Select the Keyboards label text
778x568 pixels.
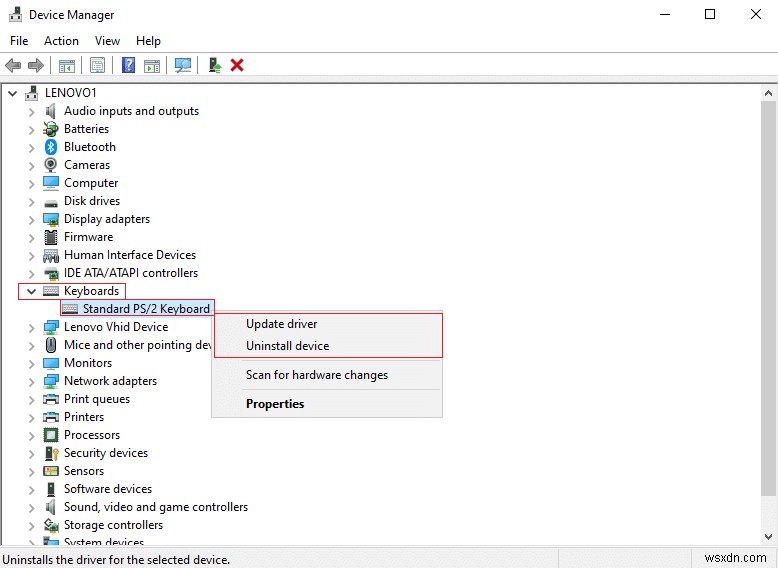click(x=91, y=291)
